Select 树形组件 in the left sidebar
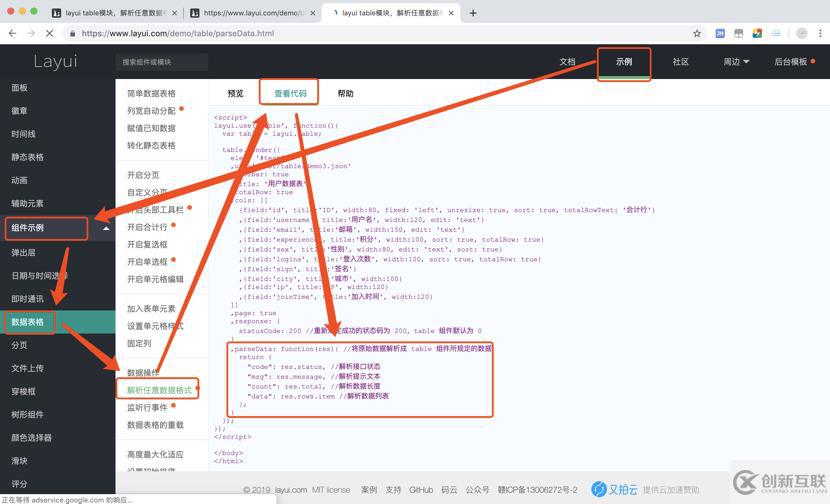 (28, 415)
